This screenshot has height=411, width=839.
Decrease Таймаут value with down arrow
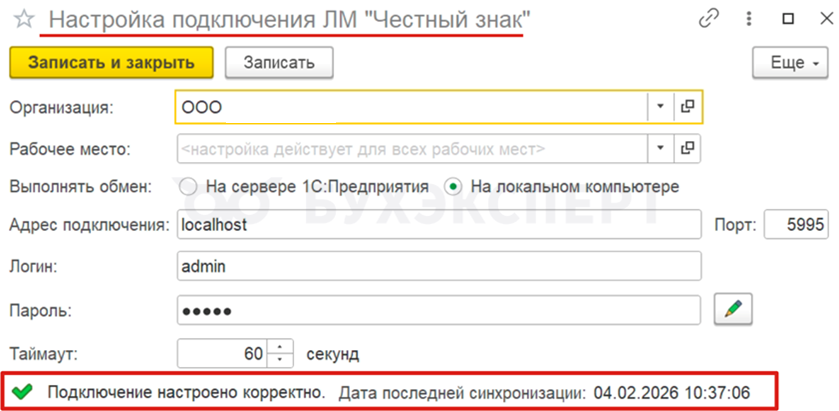279,359
